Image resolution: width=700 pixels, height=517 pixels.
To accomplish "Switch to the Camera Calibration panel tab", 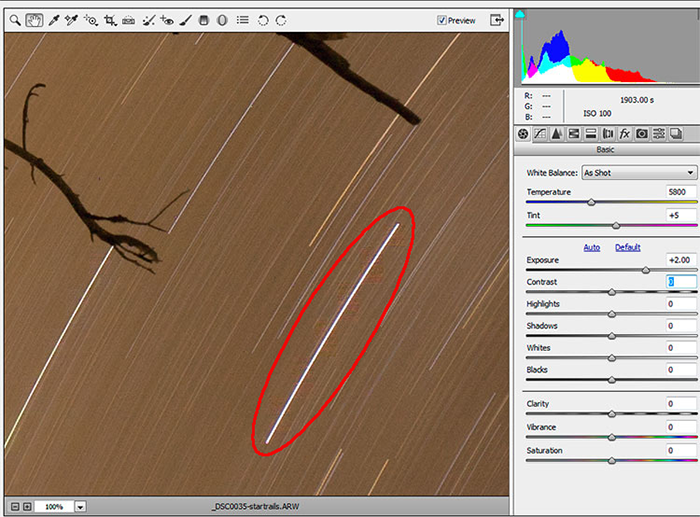I will [642, 133].
